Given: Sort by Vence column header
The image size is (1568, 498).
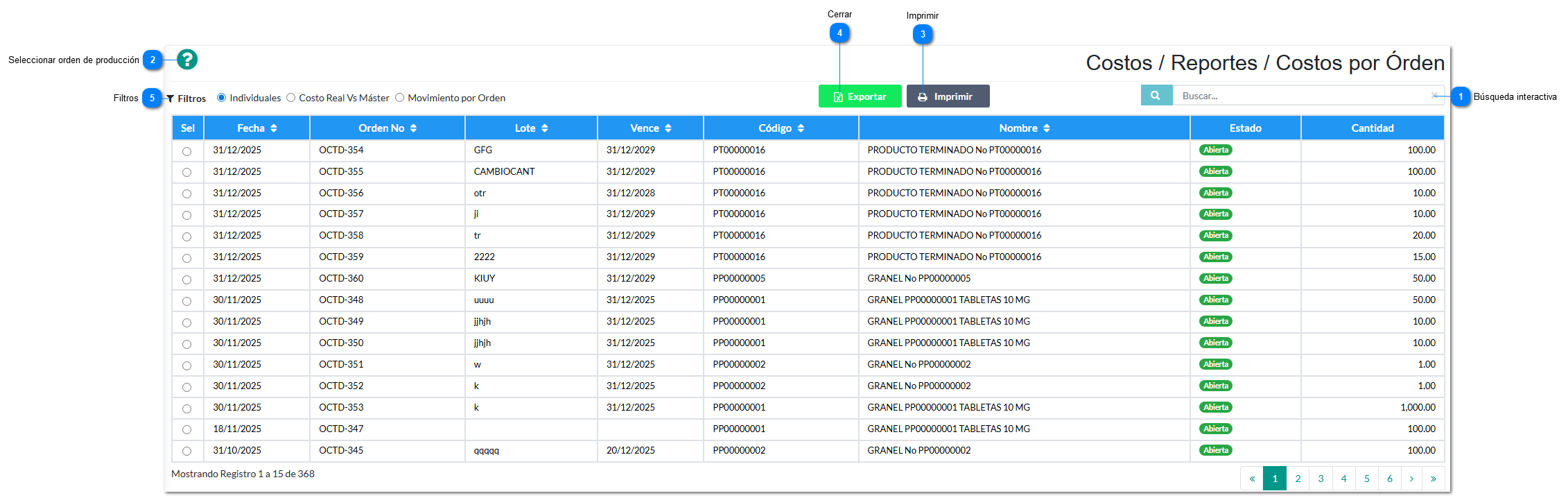Looking at the screenshot, I should 650,128.
